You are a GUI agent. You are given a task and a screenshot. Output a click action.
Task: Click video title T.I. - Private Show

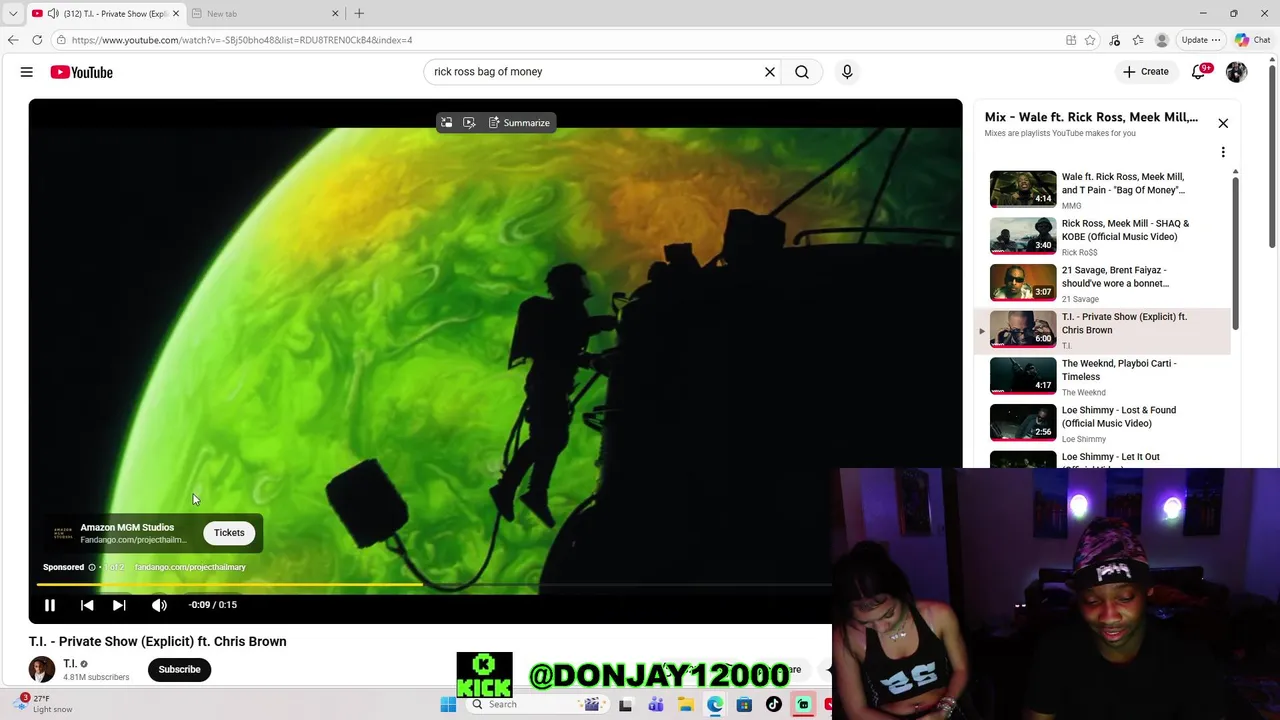tap(158, 642)
